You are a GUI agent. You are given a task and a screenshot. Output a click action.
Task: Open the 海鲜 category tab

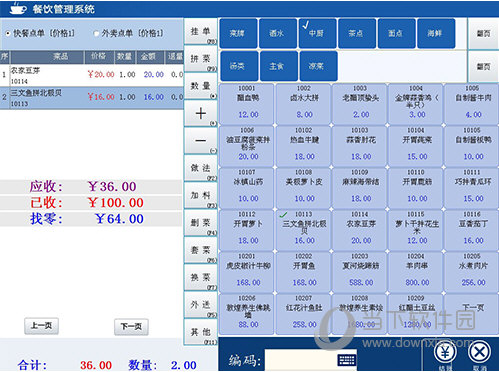(x=436, y=33)
